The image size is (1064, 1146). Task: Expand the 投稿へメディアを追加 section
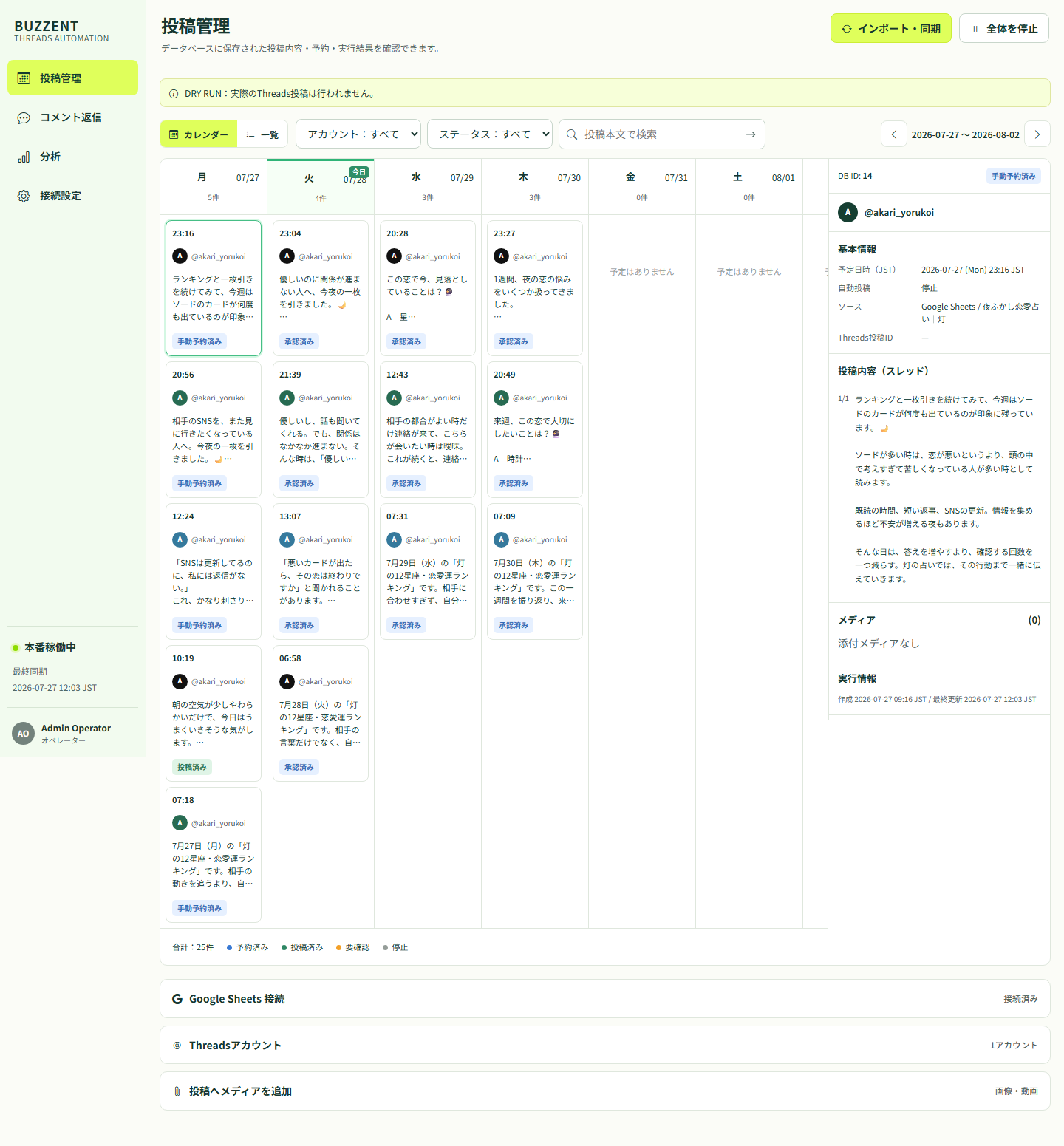coord(605,1091)
